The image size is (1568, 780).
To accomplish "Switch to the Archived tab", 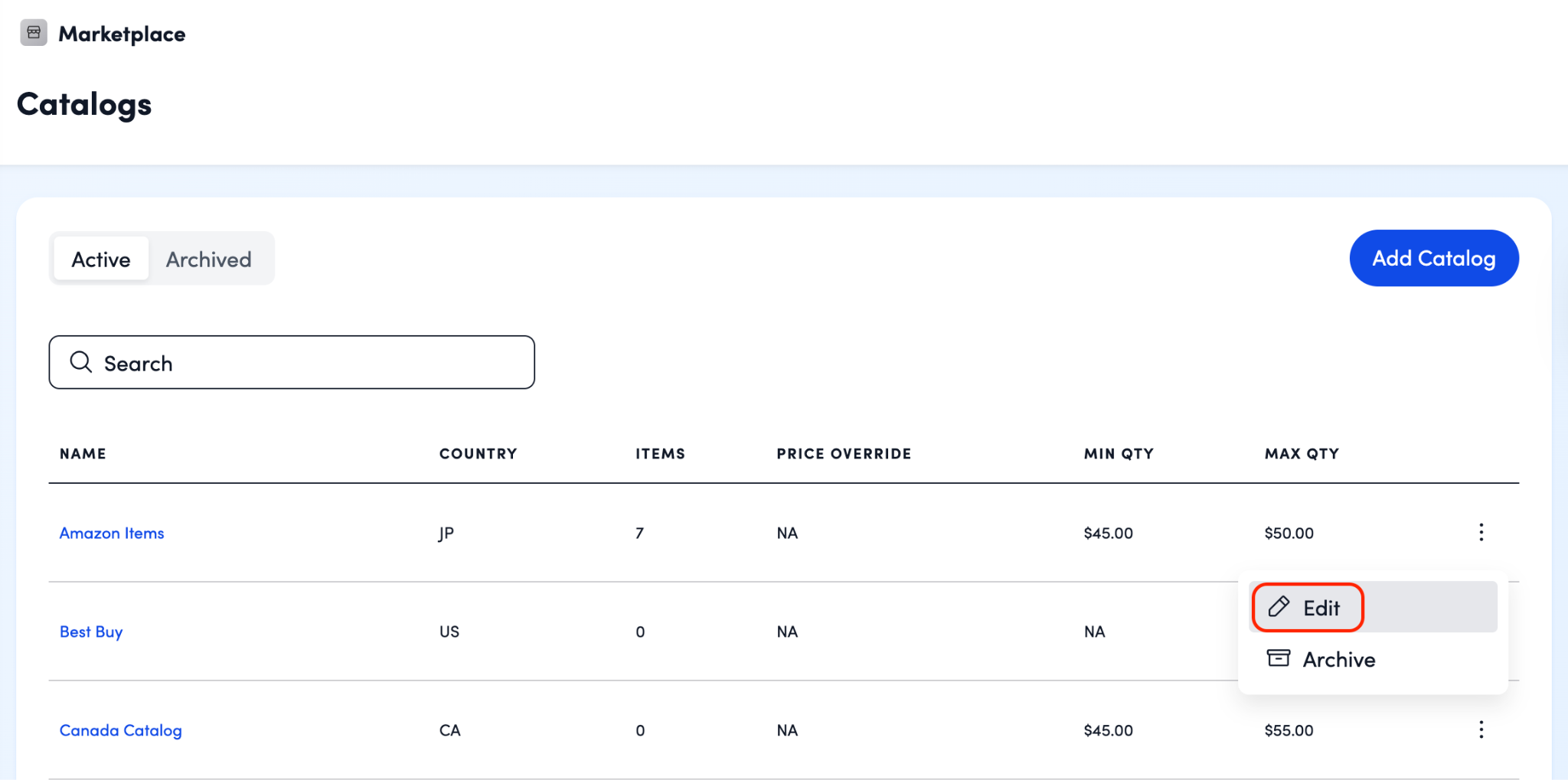I will [208, 259].
